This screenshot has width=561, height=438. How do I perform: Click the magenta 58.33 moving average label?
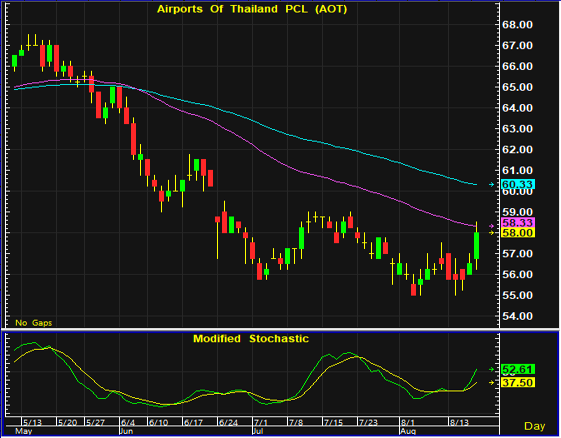[518, 223]
